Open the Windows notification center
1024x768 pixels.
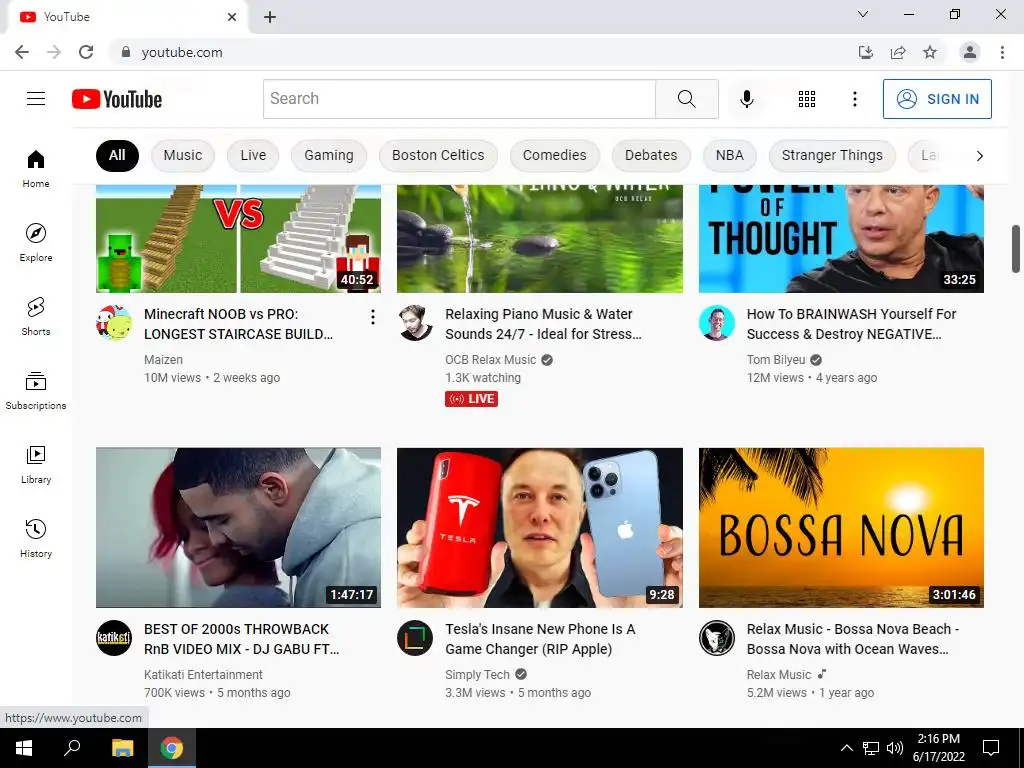click(991, 748)
